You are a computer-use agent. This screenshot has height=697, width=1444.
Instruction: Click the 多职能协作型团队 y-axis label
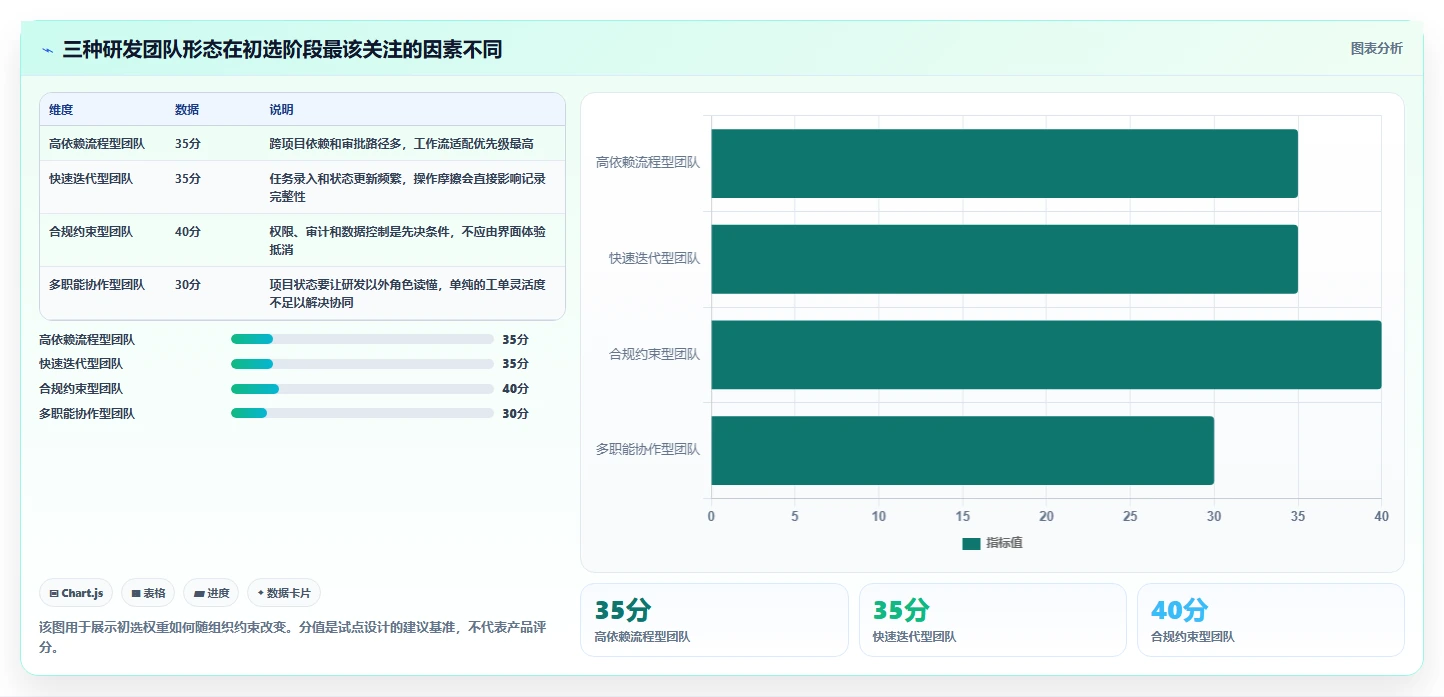point(648,450)
